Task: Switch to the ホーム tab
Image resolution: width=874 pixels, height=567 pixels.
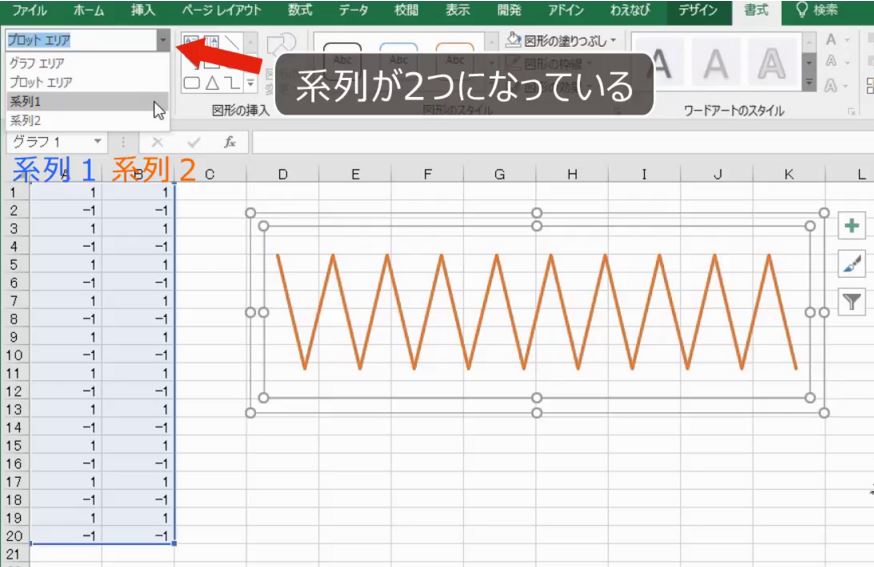Action: [x=88, y=10]
